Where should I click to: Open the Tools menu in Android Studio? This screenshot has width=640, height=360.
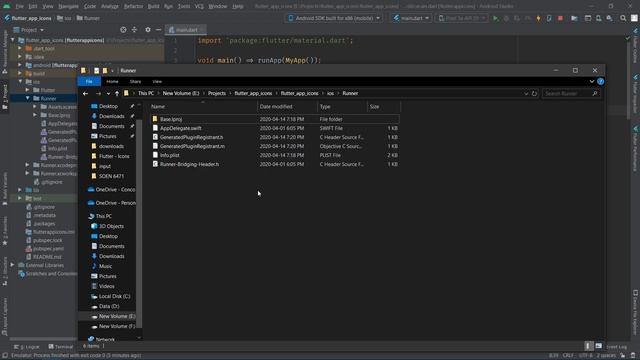pos(184,7)
